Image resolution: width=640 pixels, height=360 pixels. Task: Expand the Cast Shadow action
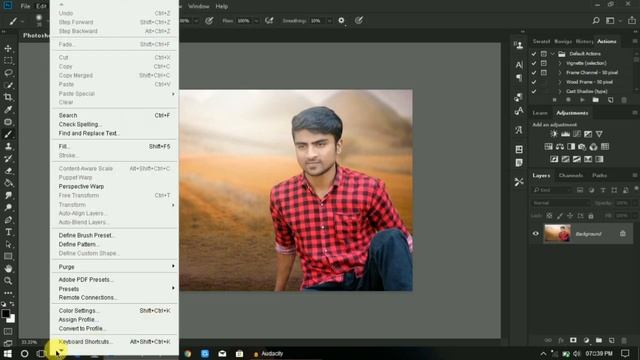[560, 91]
